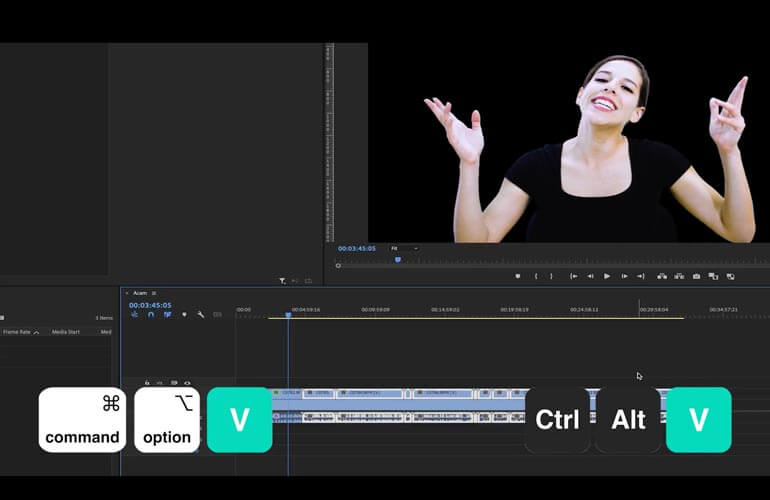
Task: Click the Comparison View icon in Program Monitor
Action: [x=713, y=277]
